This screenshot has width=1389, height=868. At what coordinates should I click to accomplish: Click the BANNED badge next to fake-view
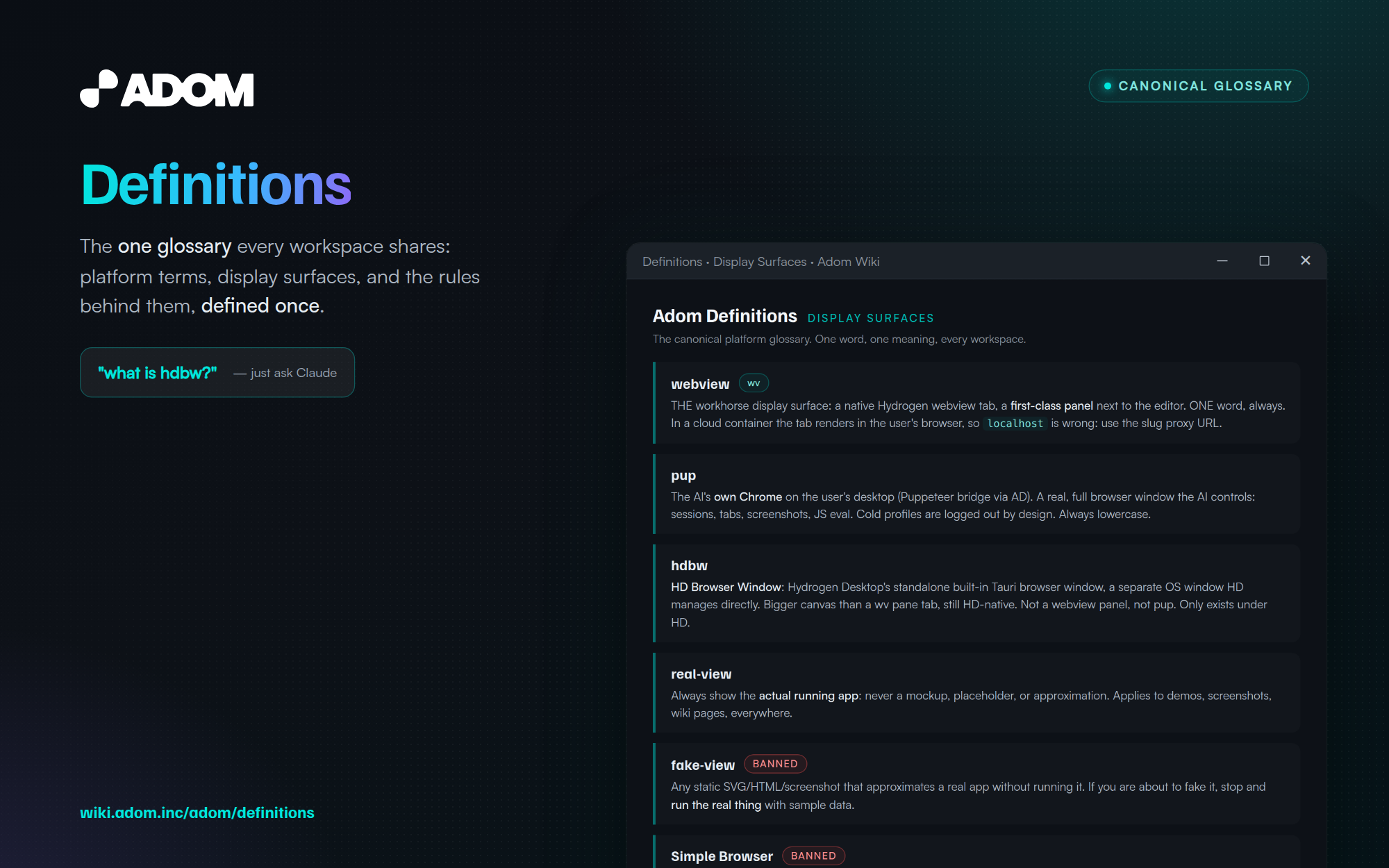click(x=775, y=764)
